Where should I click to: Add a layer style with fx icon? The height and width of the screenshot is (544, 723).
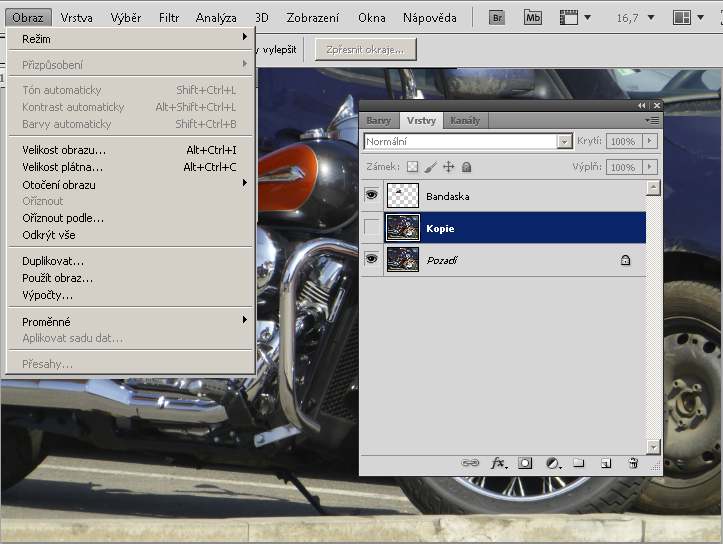pos(498,463)
